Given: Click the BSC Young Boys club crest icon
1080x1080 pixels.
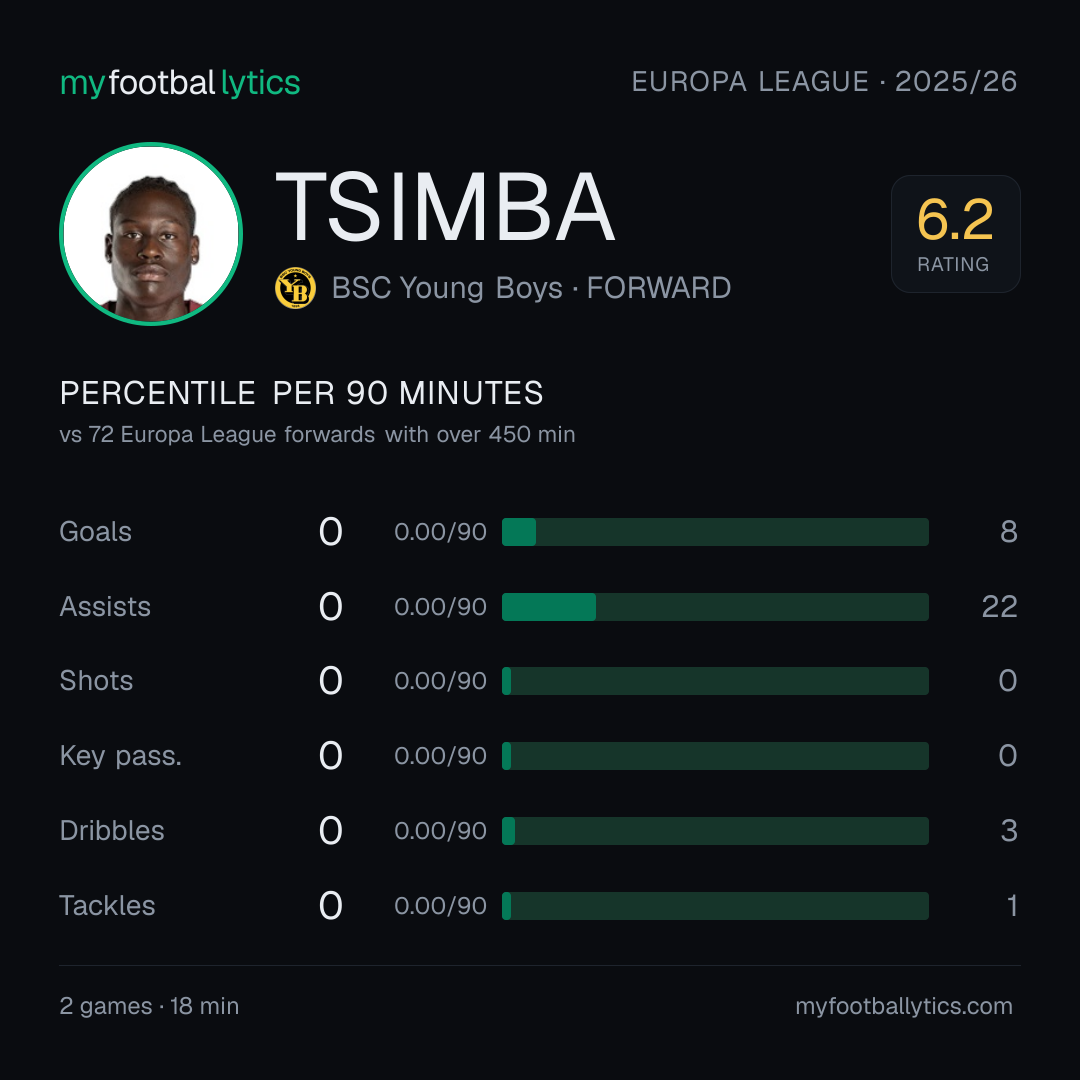Looking at the screenshot, I should click(295, 288).
